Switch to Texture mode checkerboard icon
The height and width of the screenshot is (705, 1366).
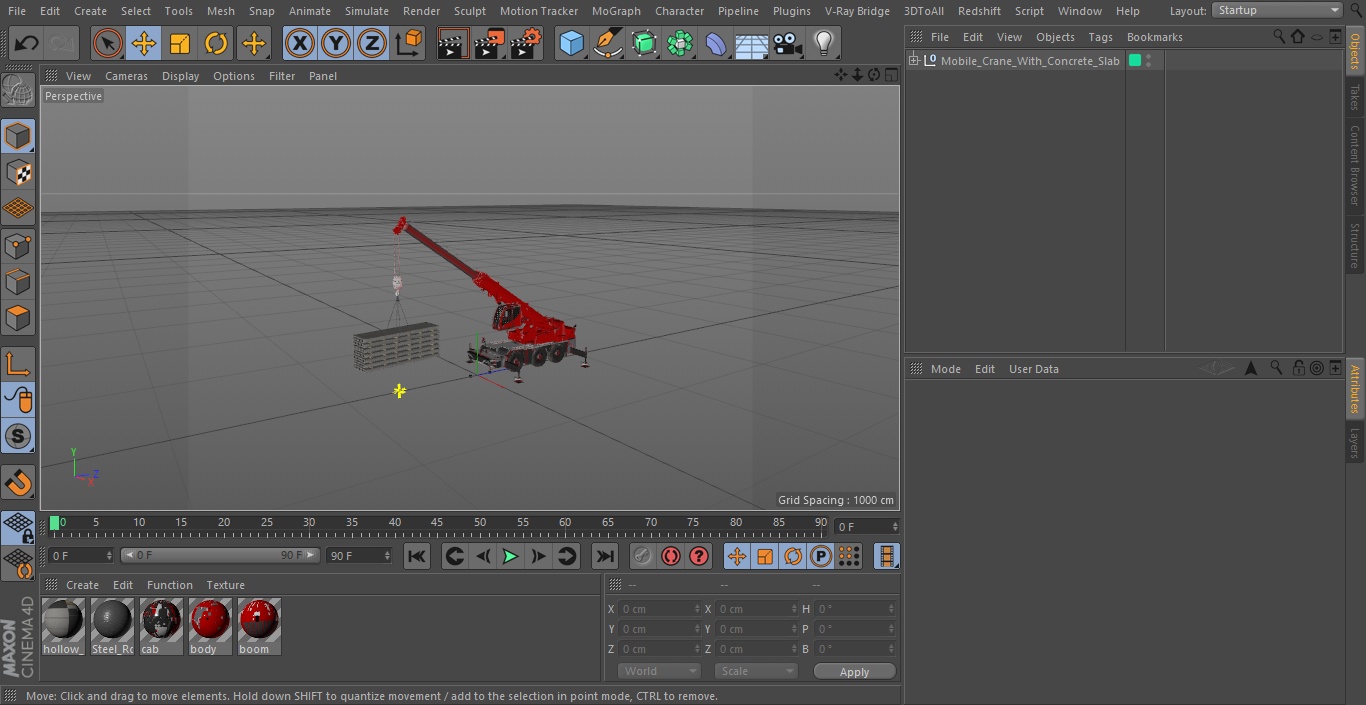click(x=18, y=172)
